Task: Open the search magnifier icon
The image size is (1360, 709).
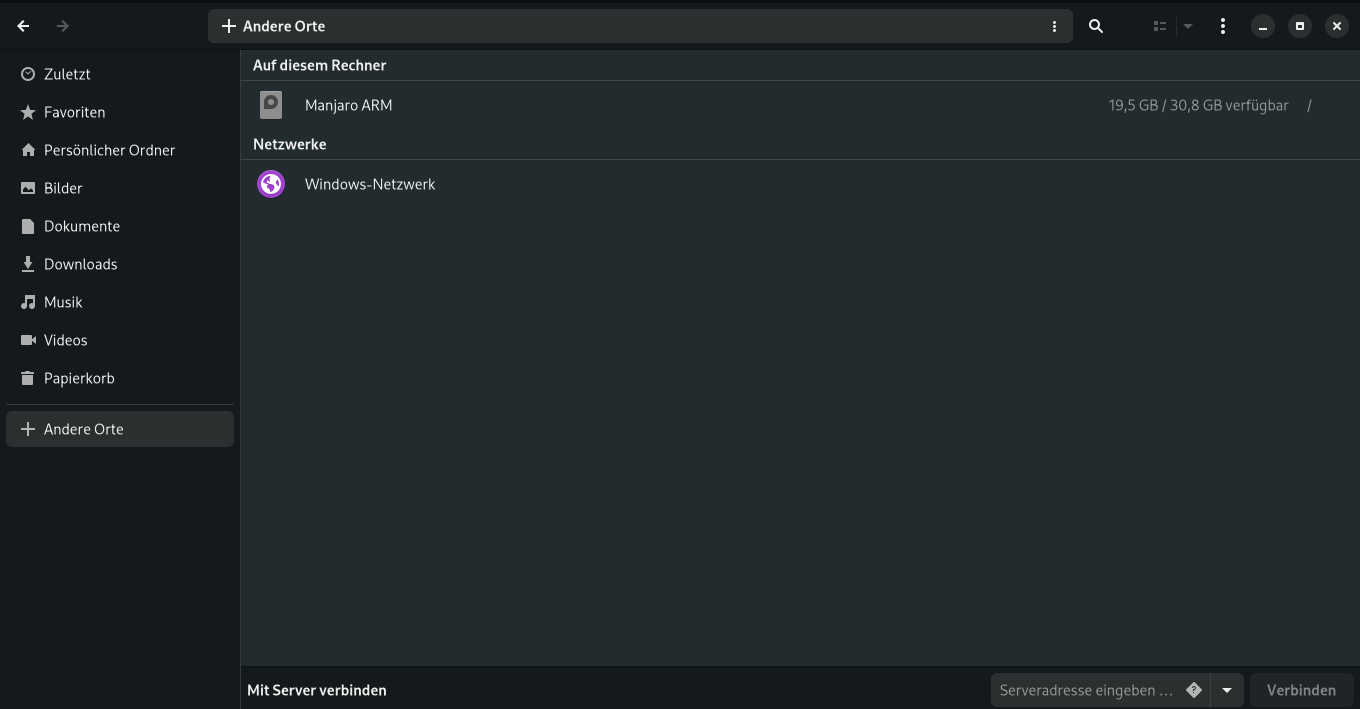Action: [x=1096, y=26]
